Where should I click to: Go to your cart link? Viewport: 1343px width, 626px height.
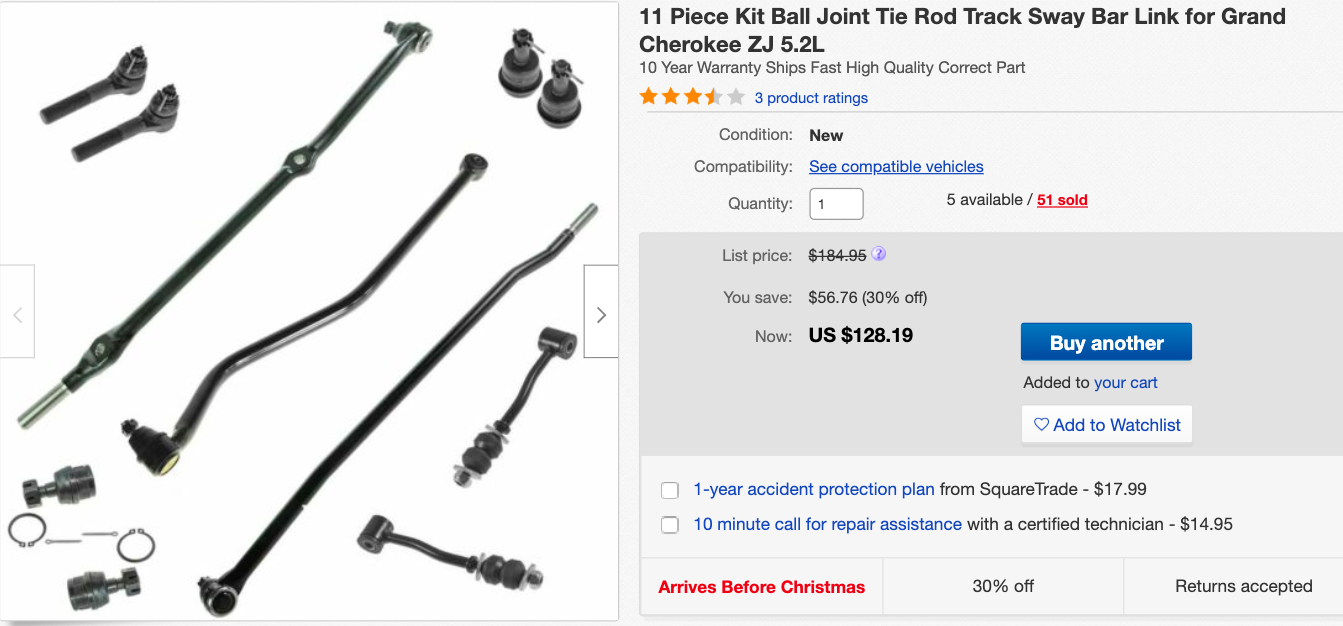pos(1126,383)
